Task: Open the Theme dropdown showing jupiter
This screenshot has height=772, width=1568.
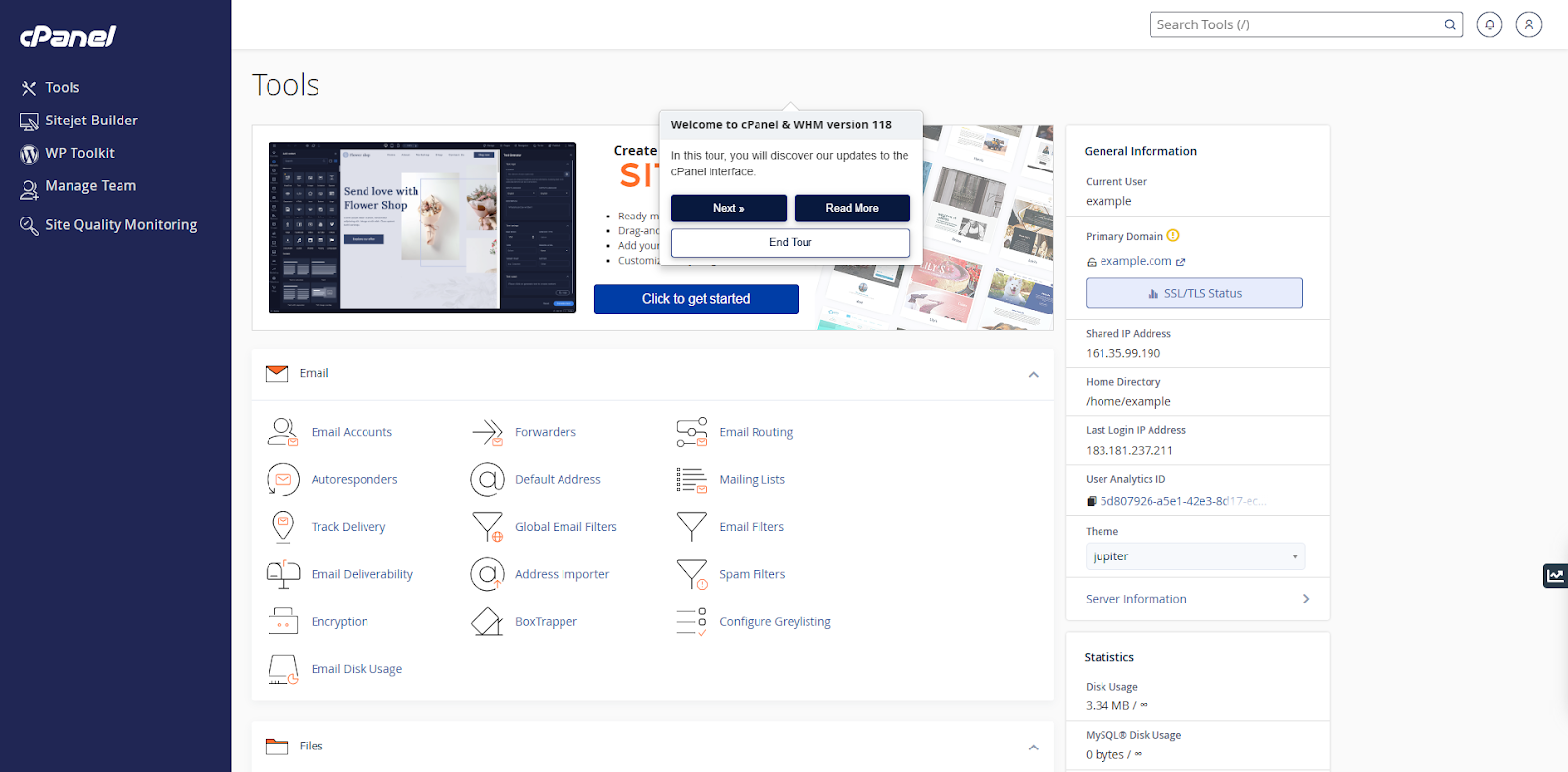Action: [x=1196, y=556]
